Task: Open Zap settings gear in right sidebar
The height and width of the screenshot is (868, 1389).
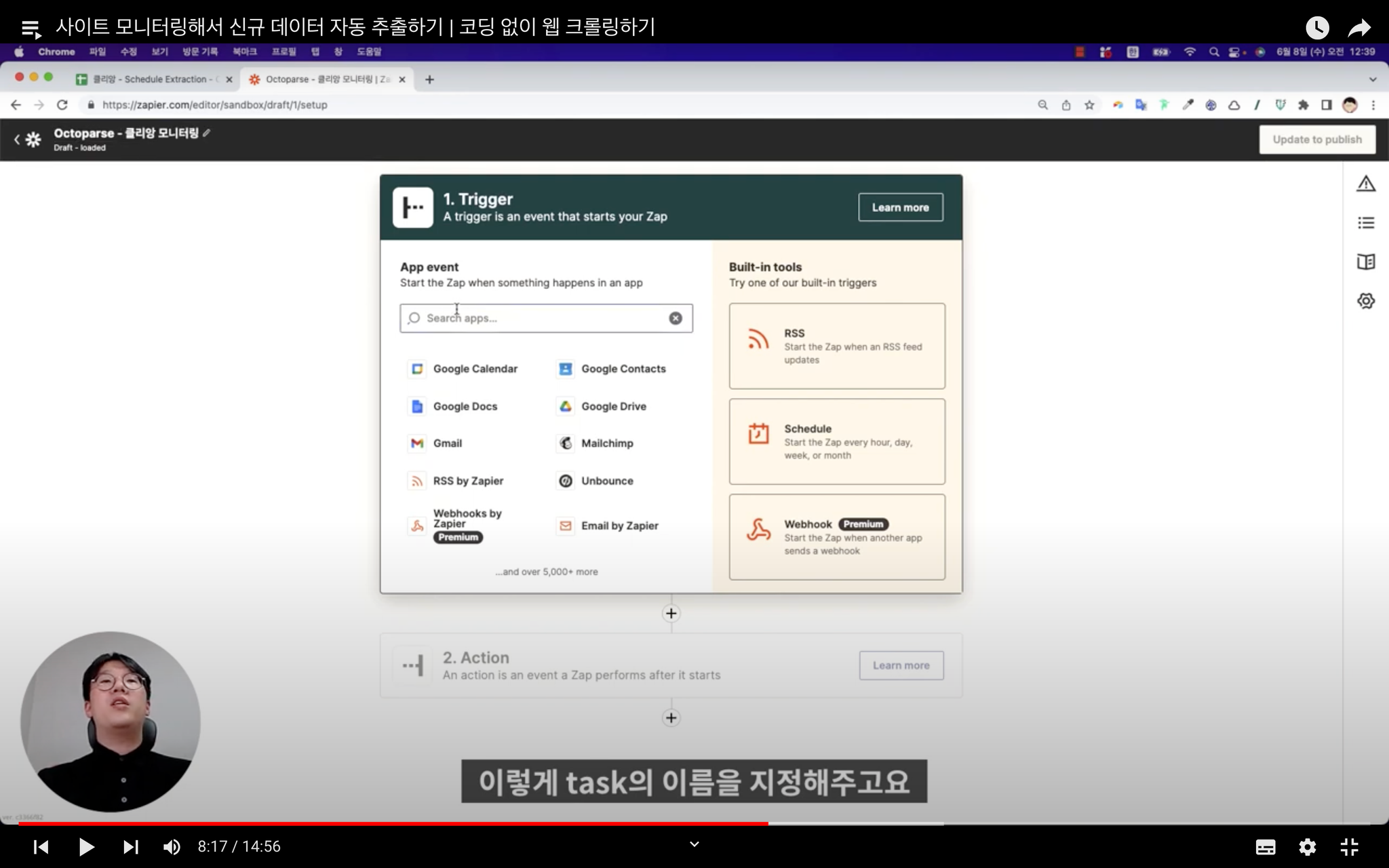Action: (x=1366, y=300)
